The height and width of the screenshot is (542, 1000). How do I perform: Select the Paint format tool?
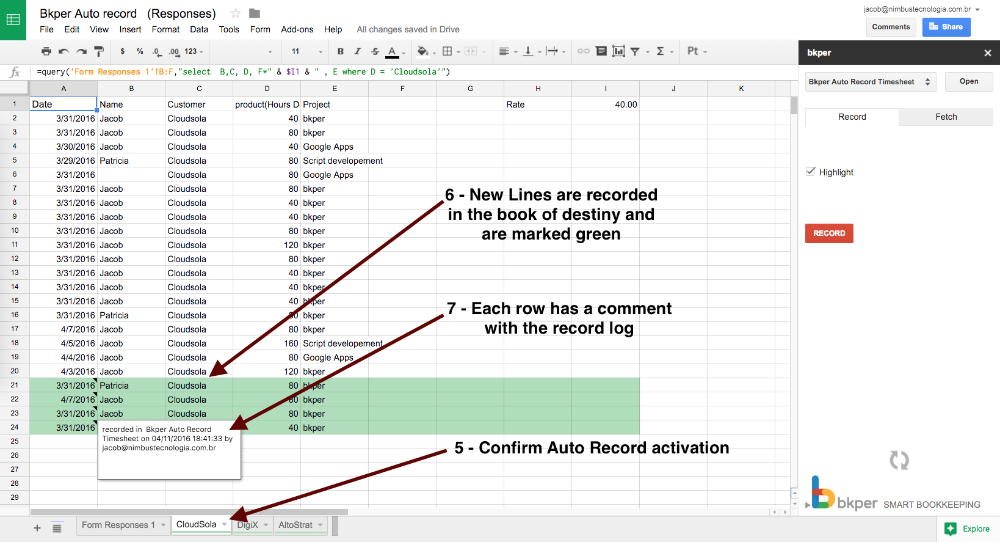pyautogui.click(x=99, y=51)
